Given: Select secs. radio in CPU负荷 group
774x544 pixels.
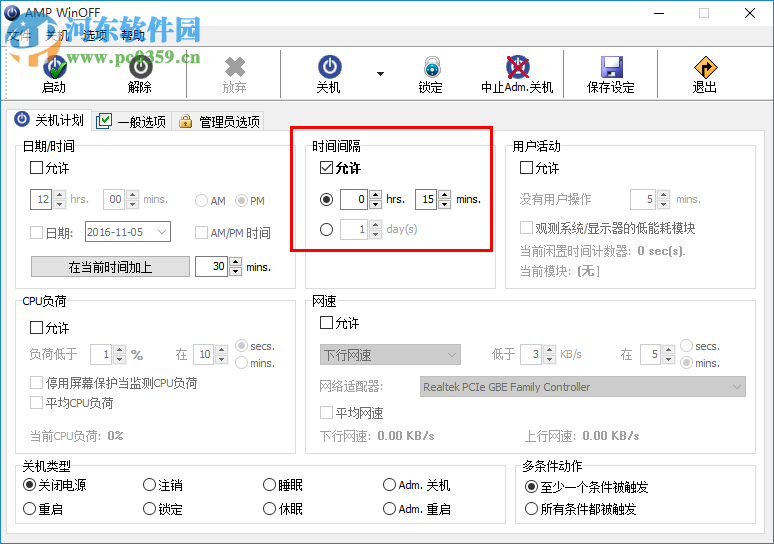Looking at the screenshot, I should 241,346.
